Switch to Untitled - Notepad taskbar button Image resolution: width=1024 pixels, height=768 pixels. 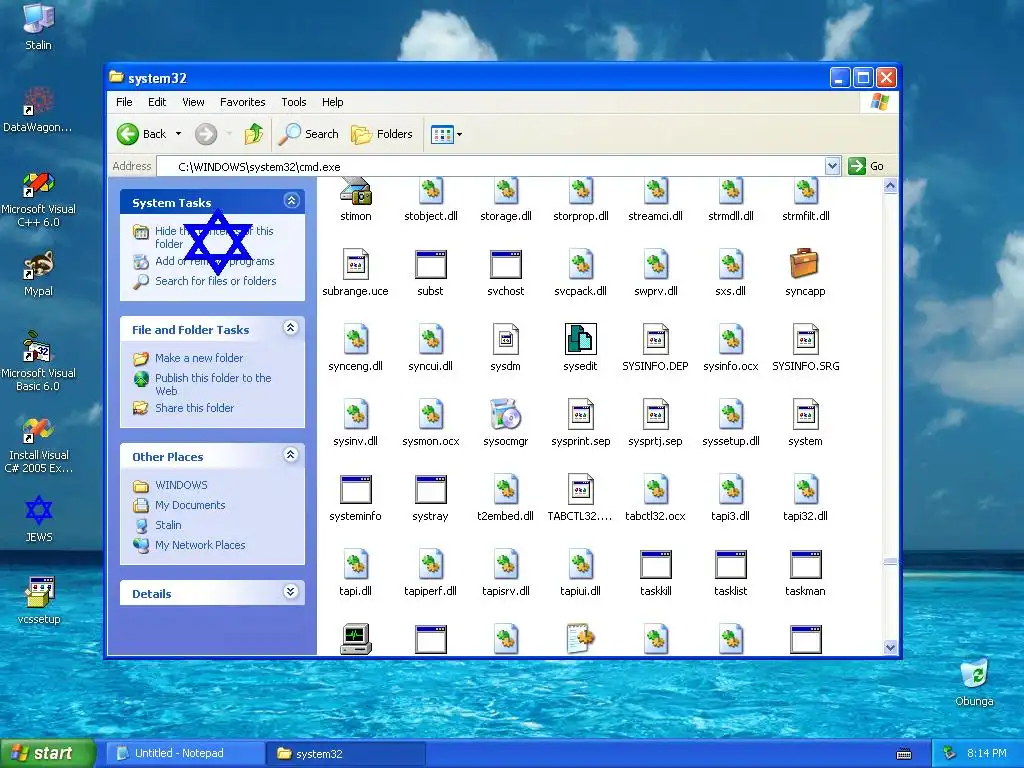pyautogui.click(x=183, y=753)
